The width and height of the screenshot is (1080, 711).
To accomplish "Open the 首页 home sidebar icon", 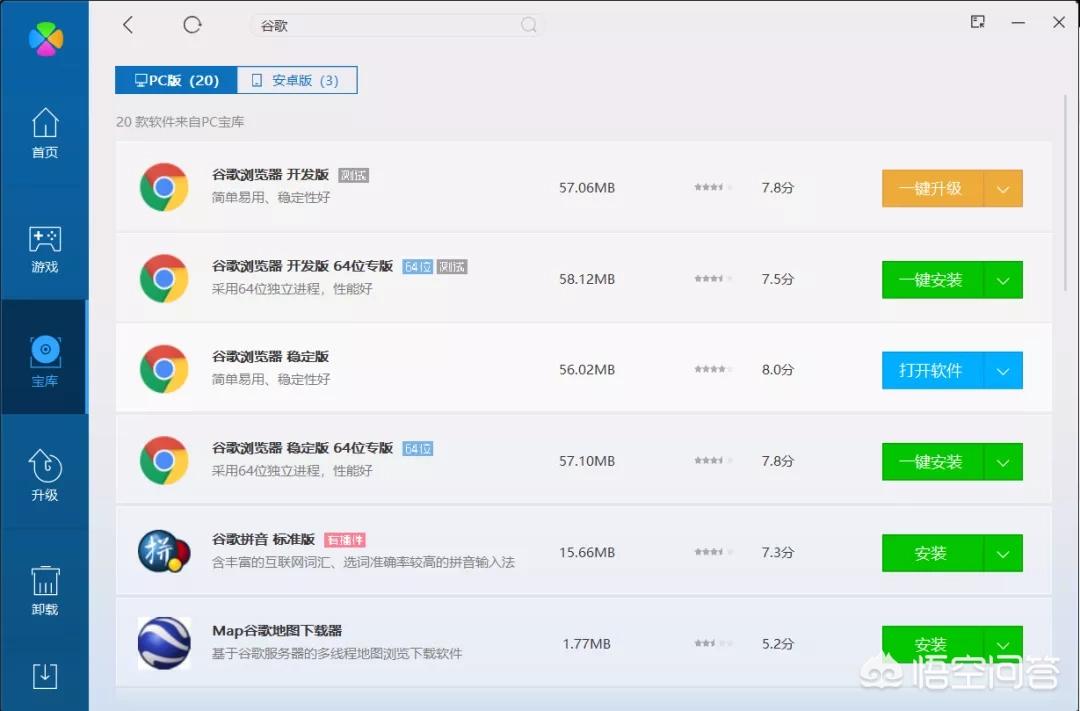I will pyautogui.click(x=45, y=134).
